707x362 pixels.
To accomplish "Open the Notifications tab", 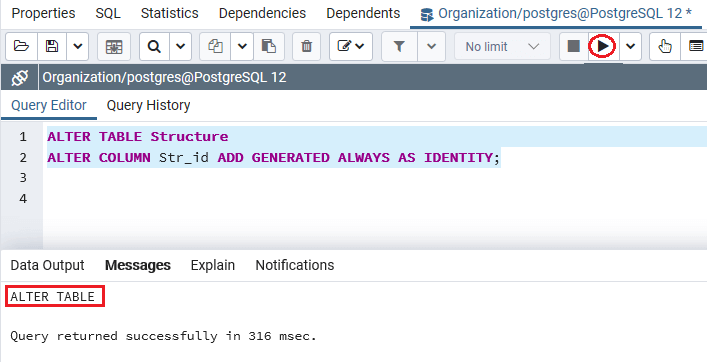I will coord(295,265).
